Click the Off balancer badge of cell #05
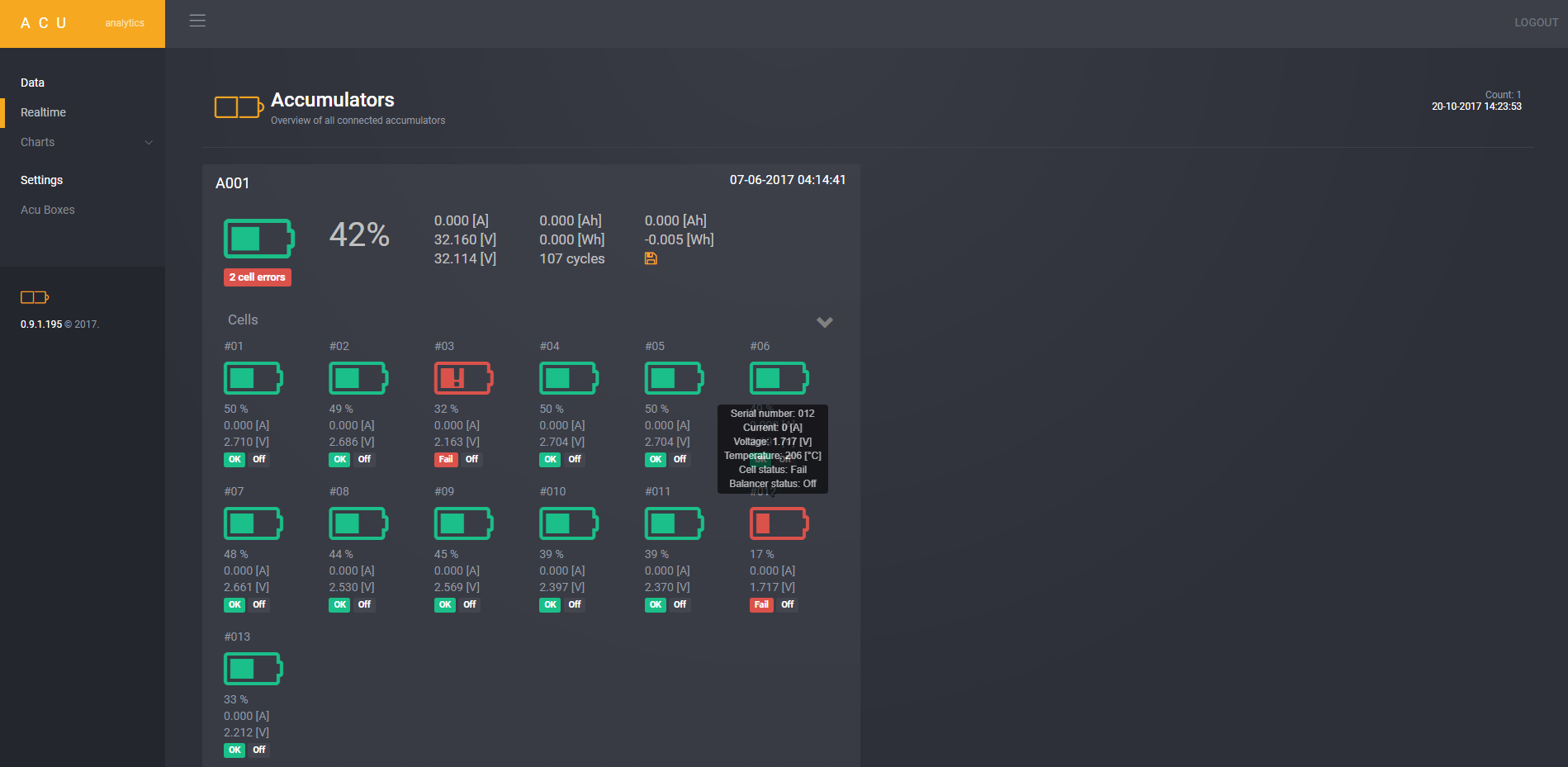The width and height of the screenshot is (1568, 767). (x=680, y=459)
